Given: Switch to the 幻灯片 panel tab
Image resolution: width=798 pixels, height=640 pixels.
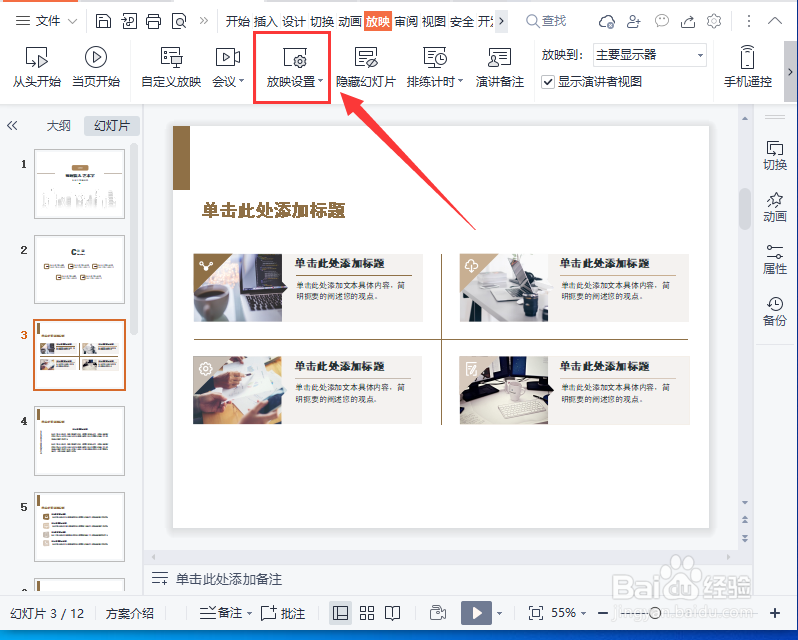Looking at the screenshot, I should point(112,126).
